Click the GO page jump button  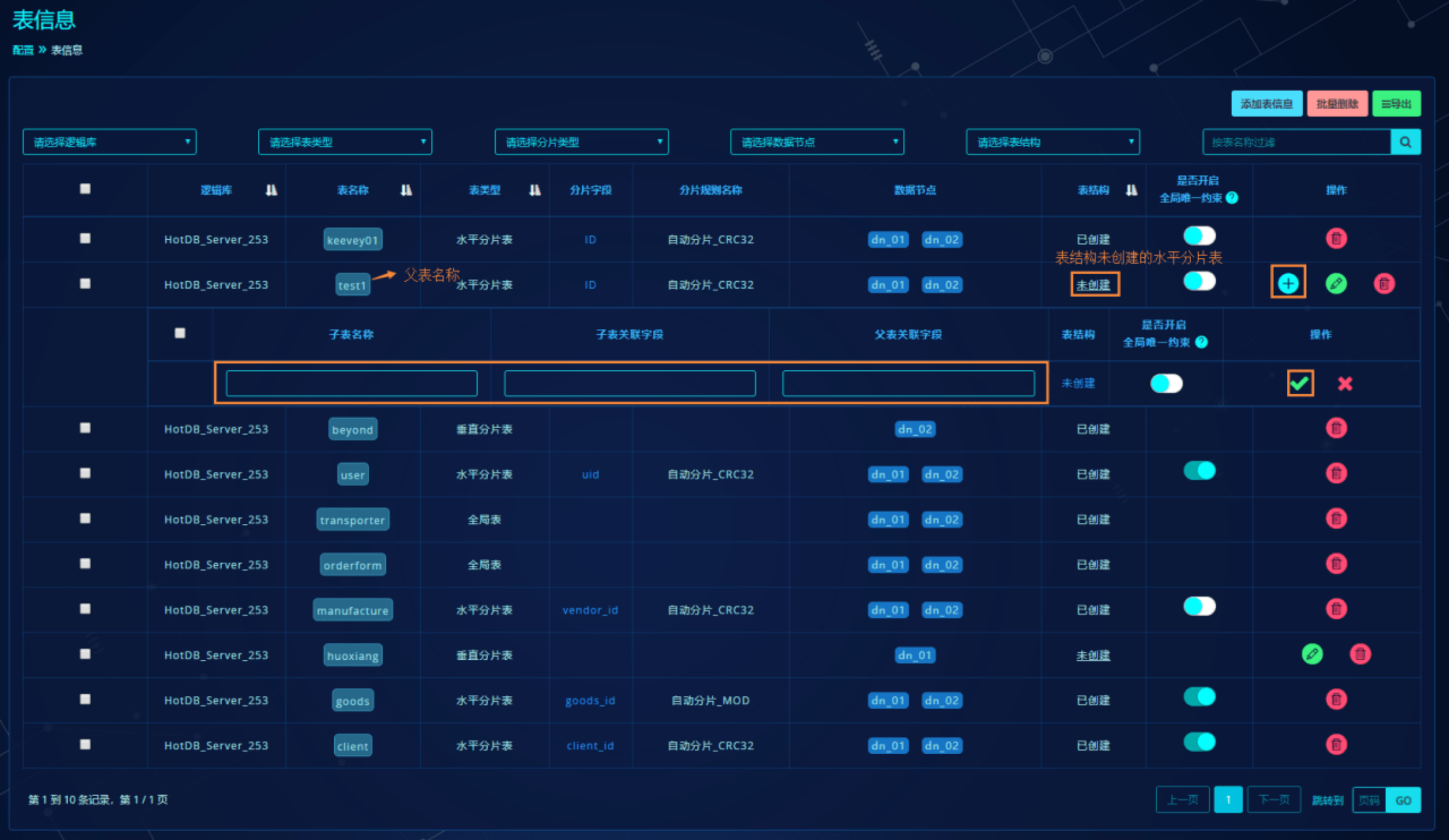[1403, 800]
